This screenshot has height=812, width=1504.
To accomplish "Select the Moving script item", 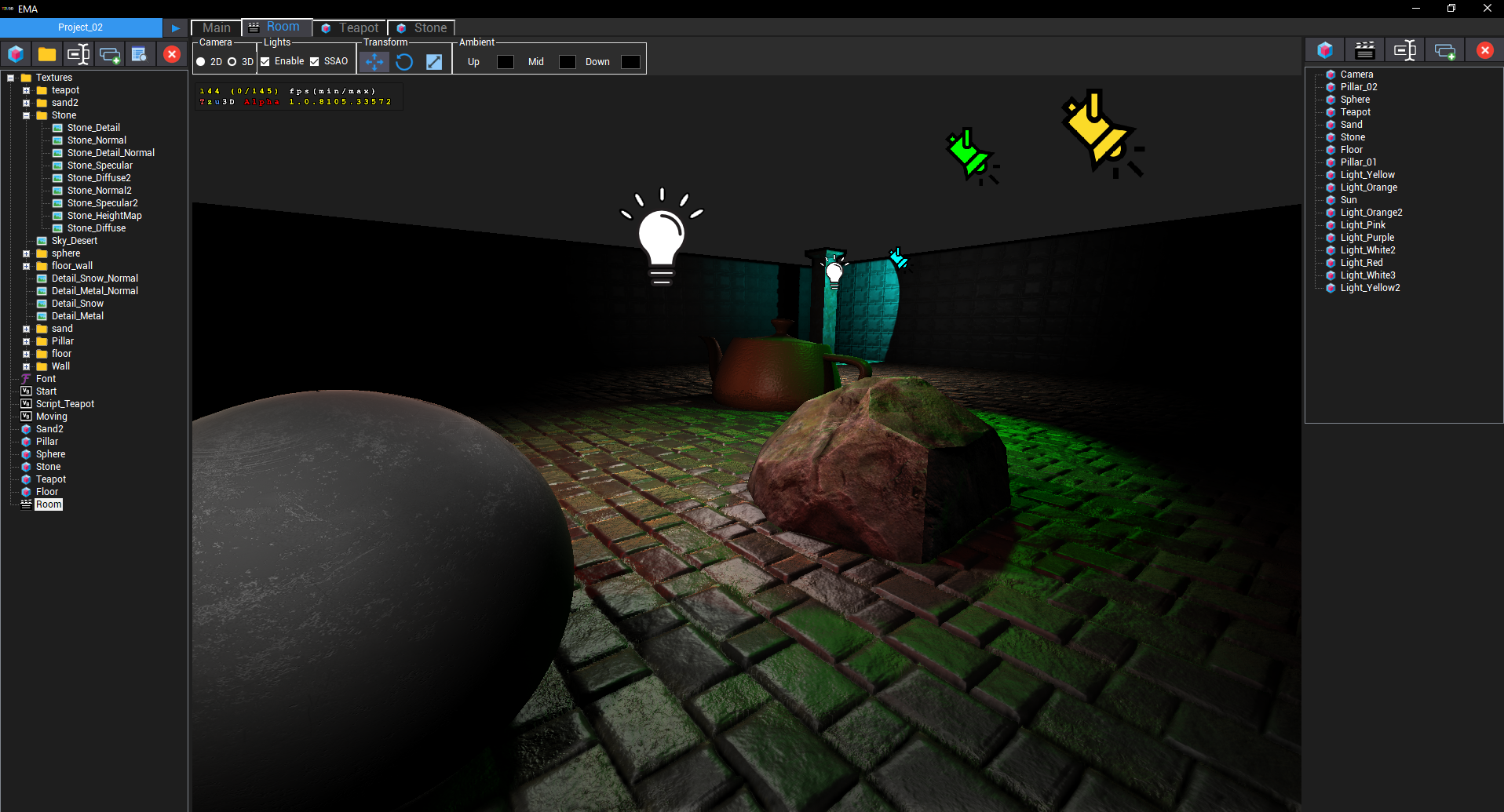I will click(52, 417).
